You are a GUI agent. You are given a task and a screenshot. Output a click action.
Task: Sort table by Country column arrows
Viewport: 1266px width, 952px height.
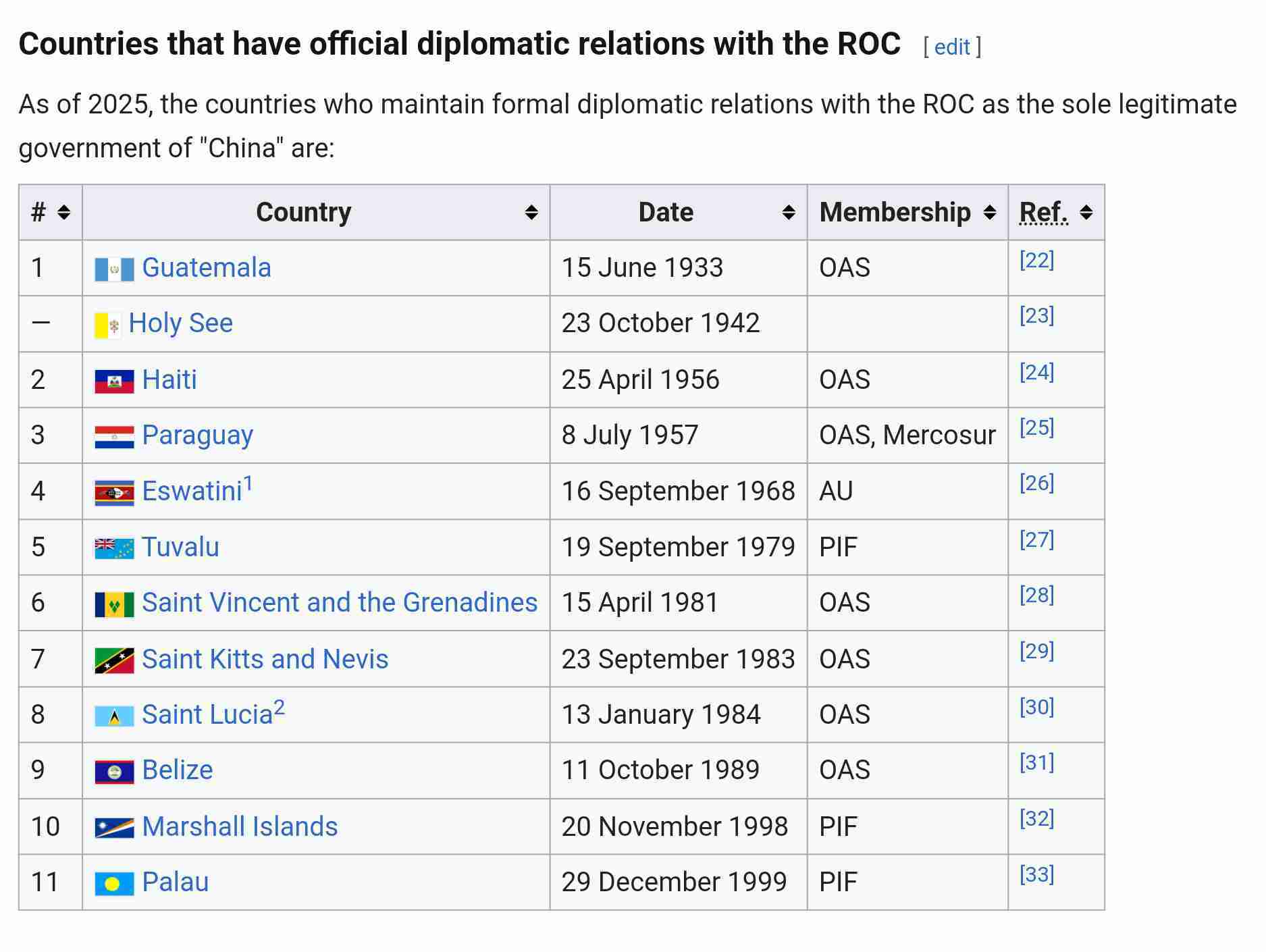click(531, 213)
